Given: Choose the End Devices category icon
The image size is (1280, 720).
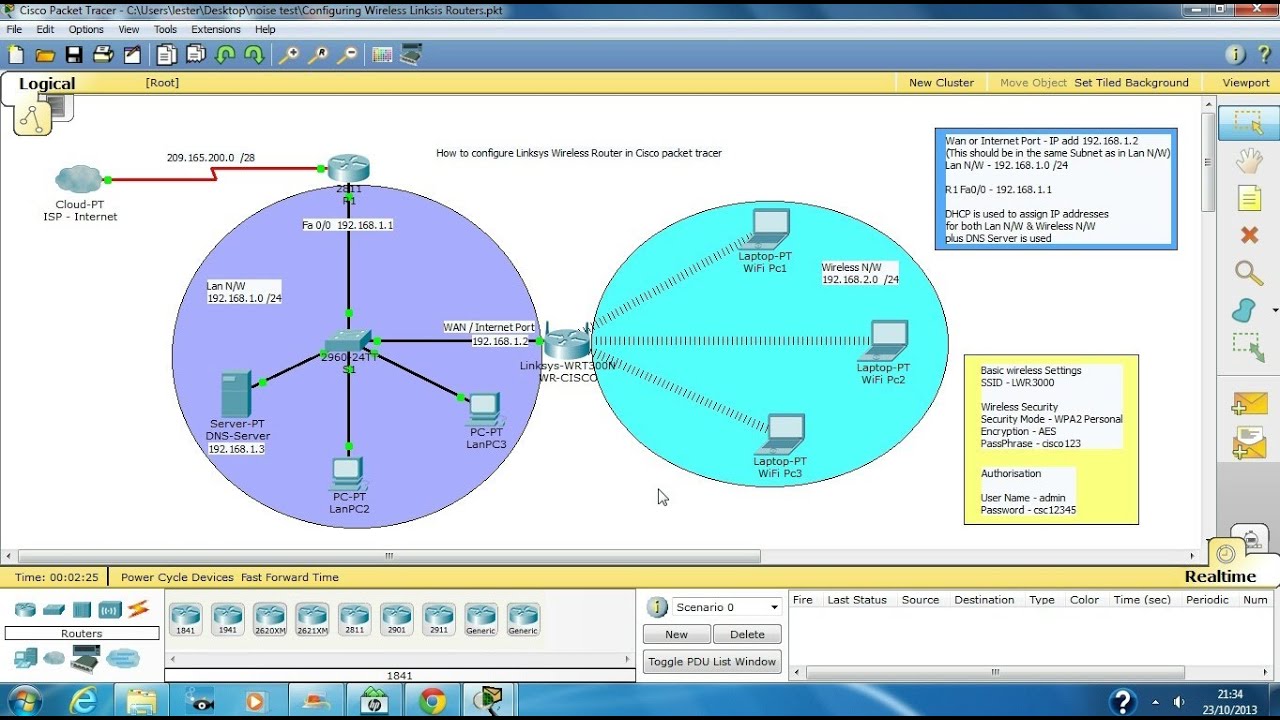Looking at the screenshot, I should click(x=25, y=658).
